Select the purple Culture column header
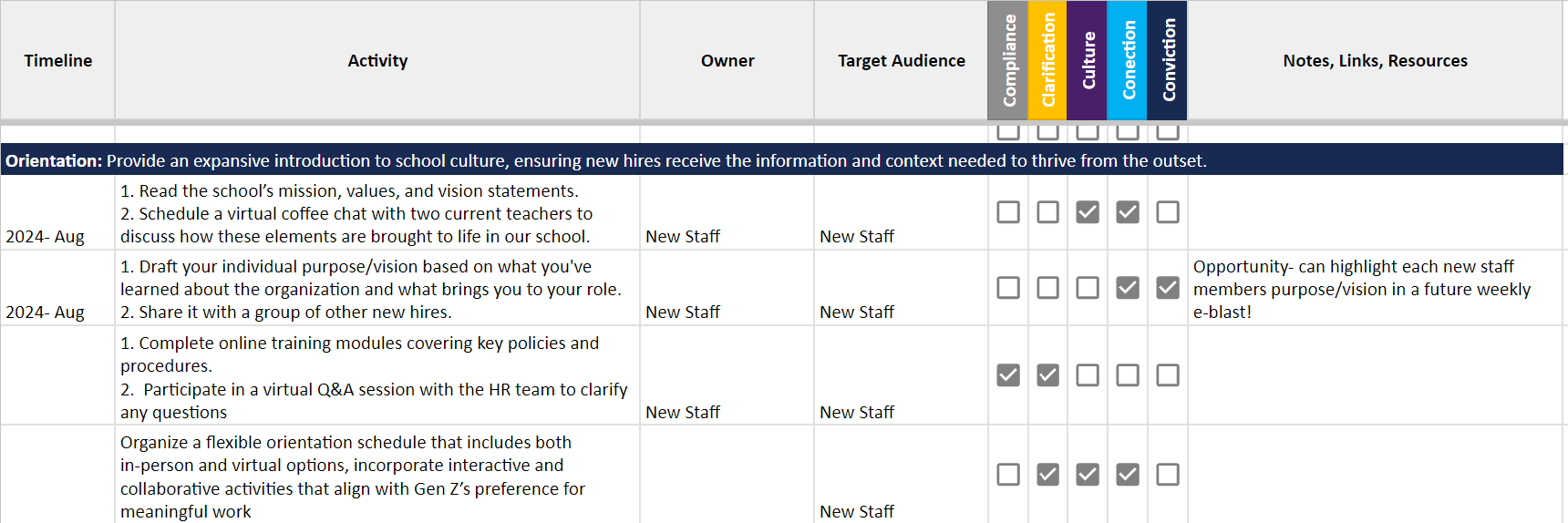Viewport: 1568px width, 523px height. click(1088, 60)
